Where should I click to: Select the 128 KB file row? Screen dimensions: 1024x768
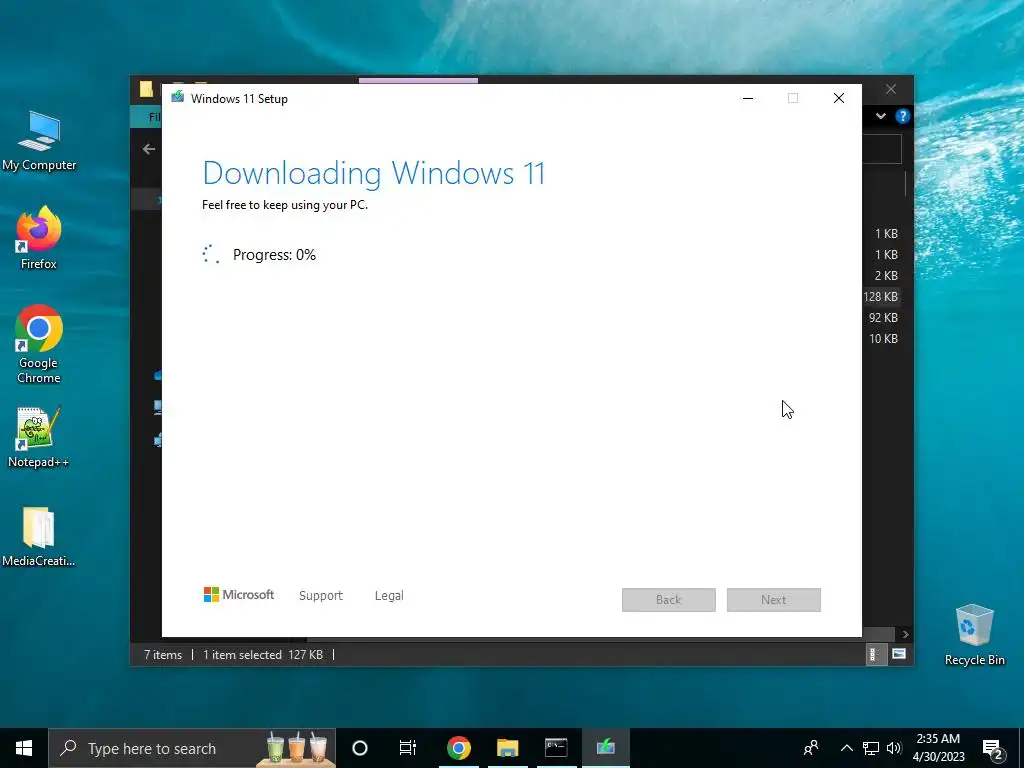(881, 296)
